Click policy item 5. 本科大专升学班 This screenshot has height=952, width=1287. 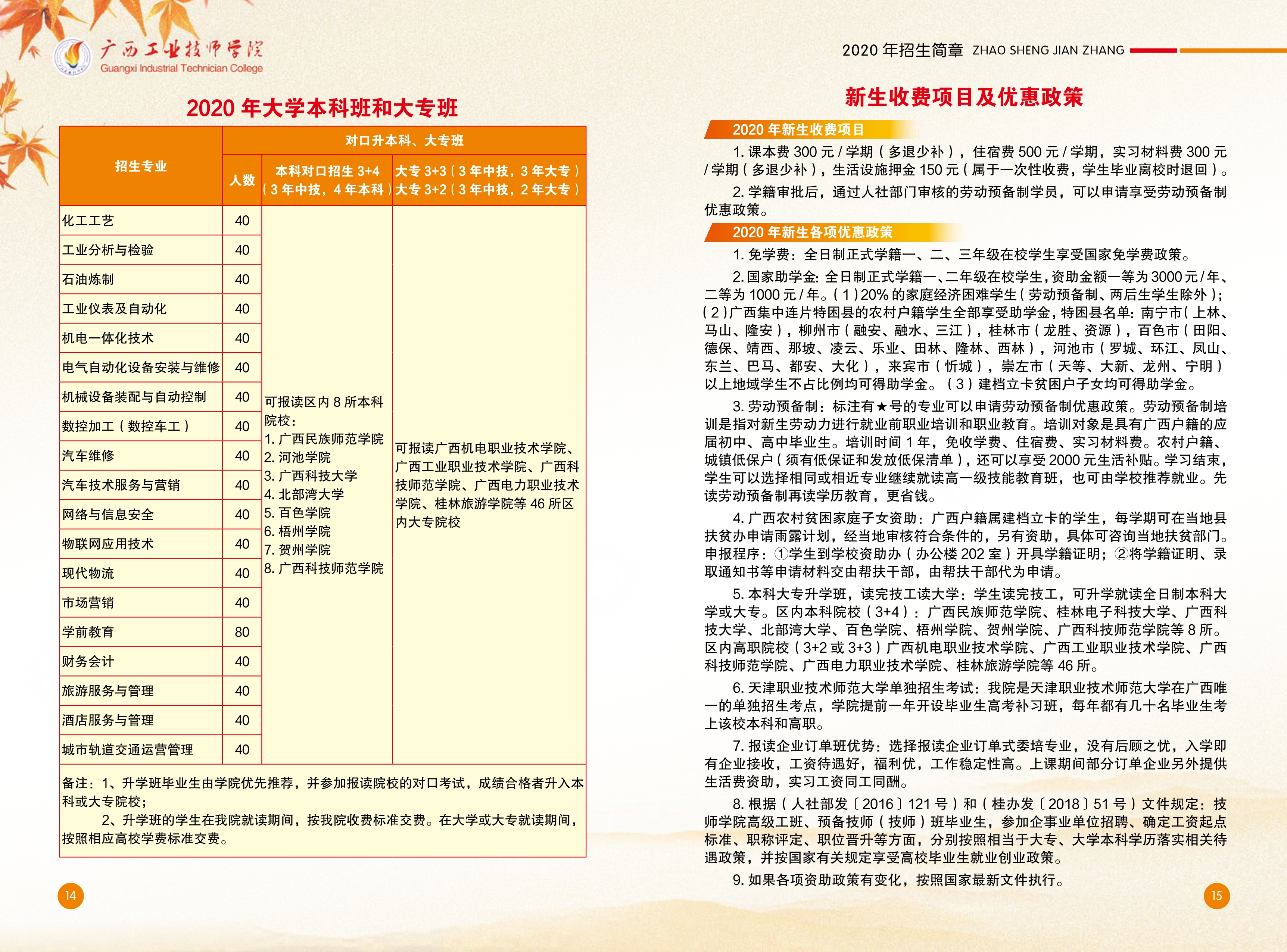966,630
